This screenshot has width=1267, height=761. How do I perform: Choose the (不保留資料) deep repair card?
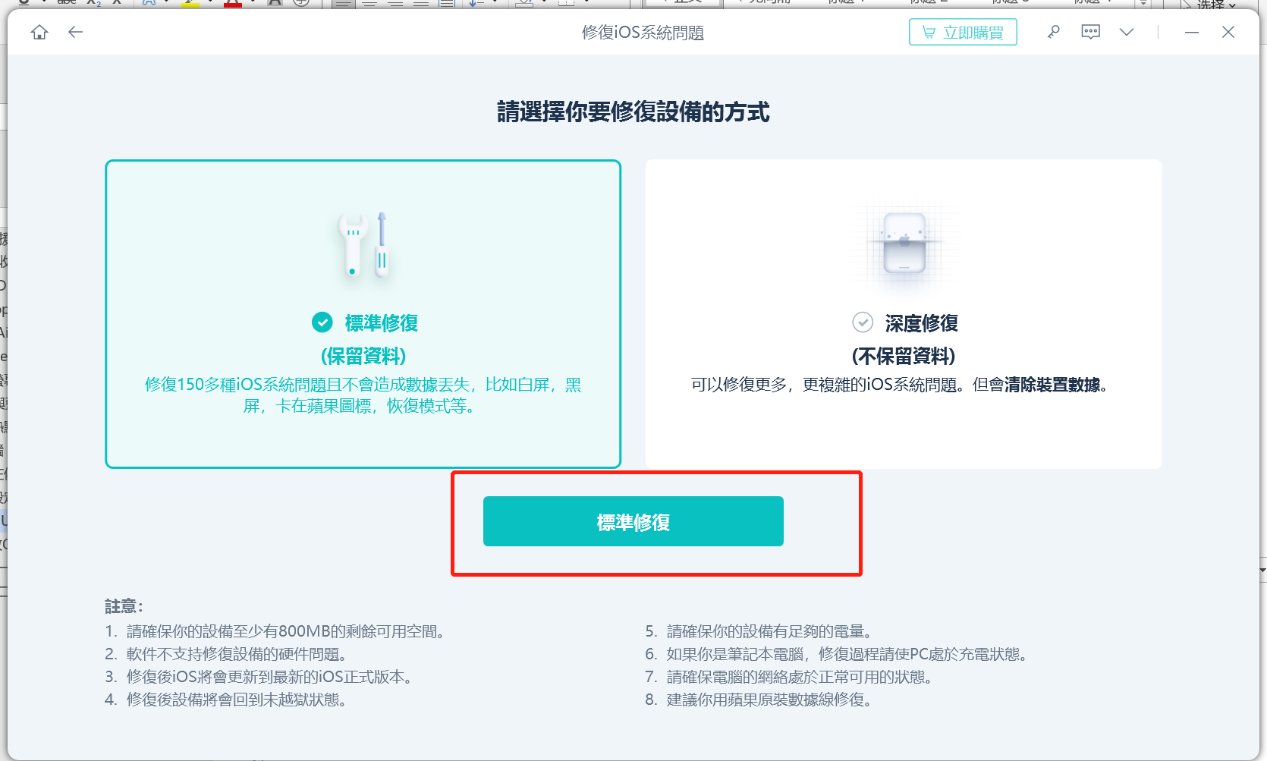(x=903, y=355)
